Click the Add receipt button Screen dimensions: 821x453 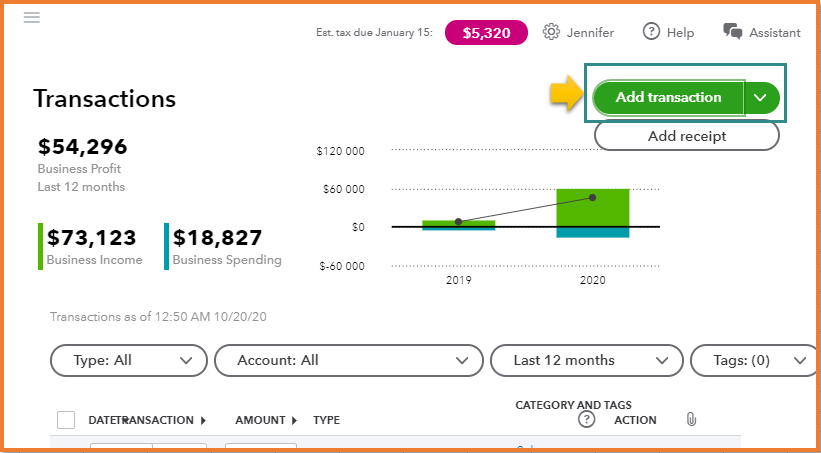[686, 135]
